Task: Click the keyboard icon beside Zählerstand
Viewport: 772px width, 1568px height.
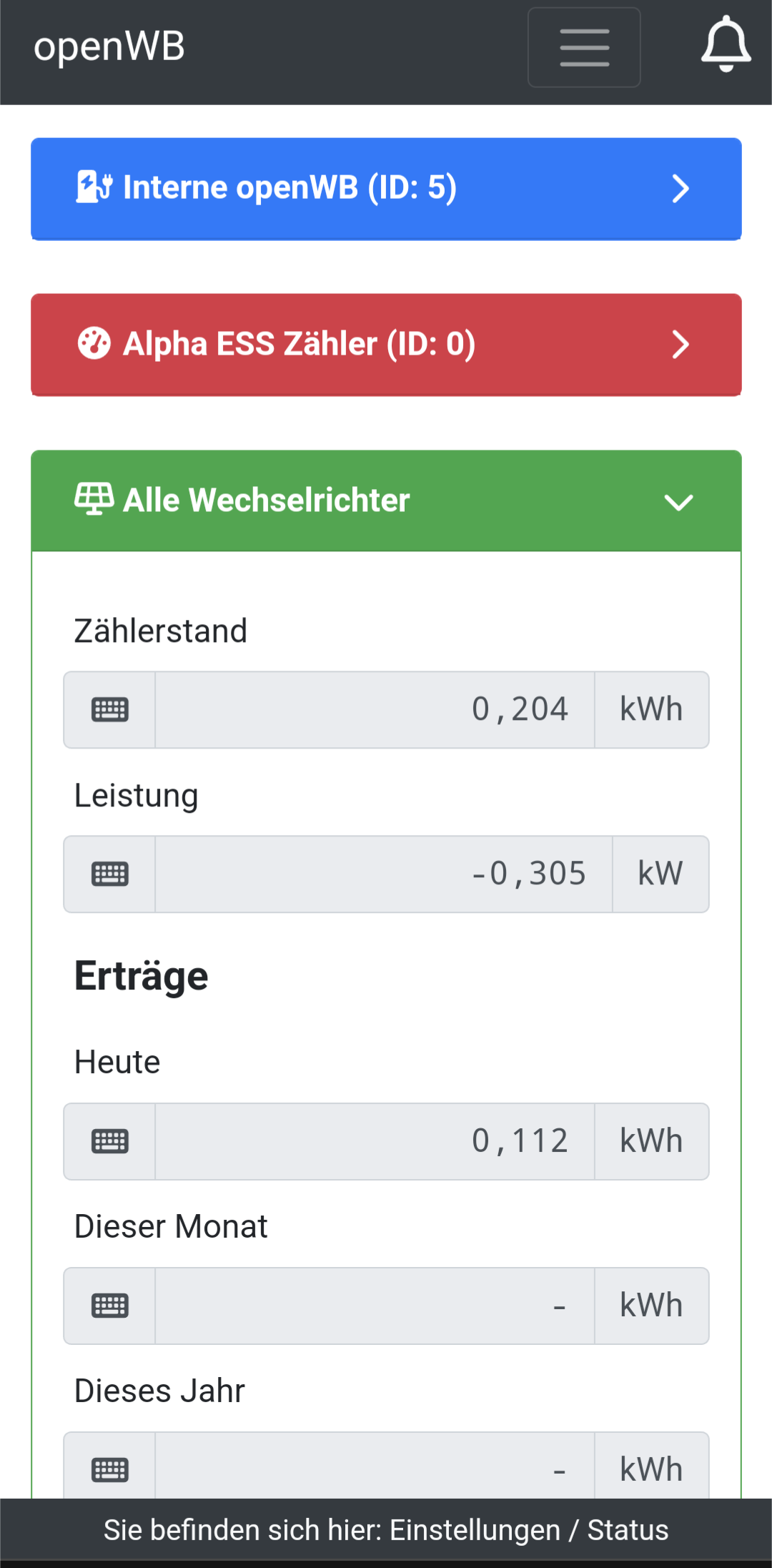Action: (110, 710)
